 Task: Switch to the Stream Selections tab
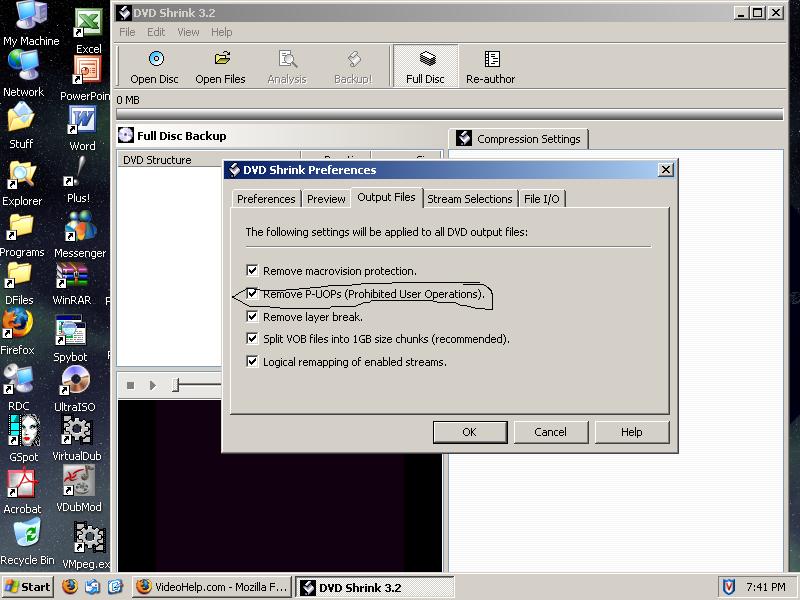pyautogui.click(x=470, y=199)
